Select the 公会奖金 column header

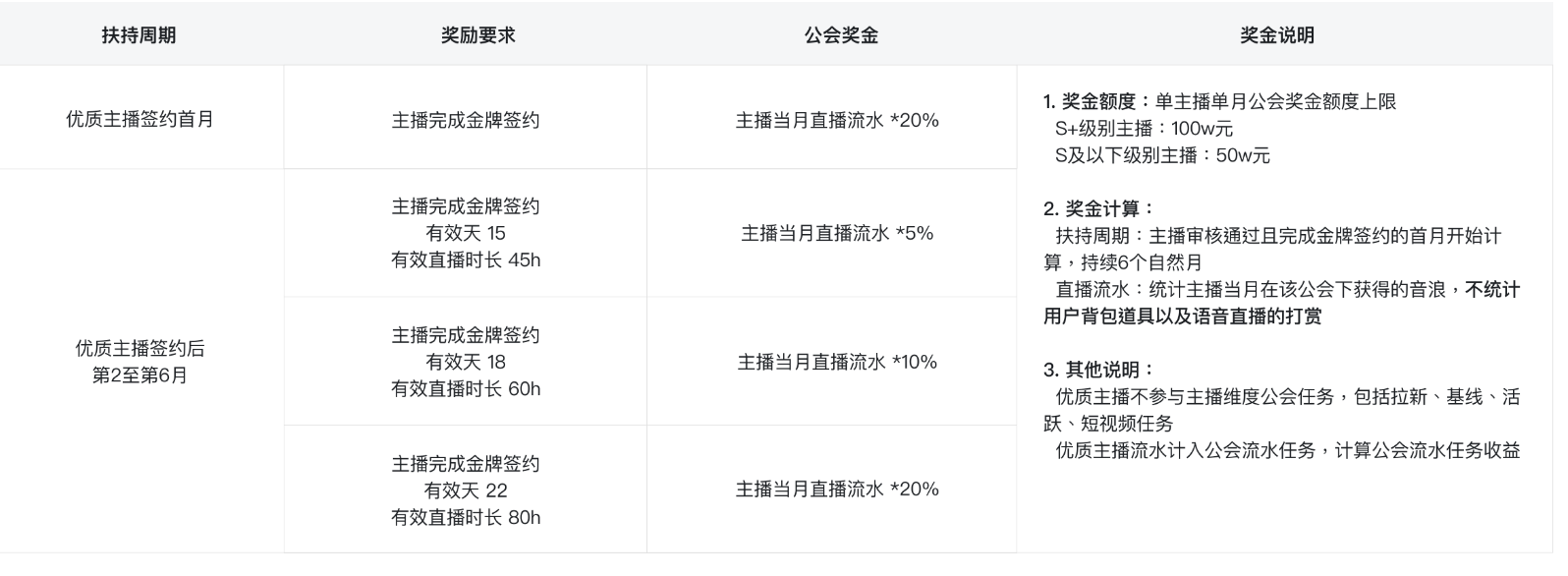[x=841, y=35]
